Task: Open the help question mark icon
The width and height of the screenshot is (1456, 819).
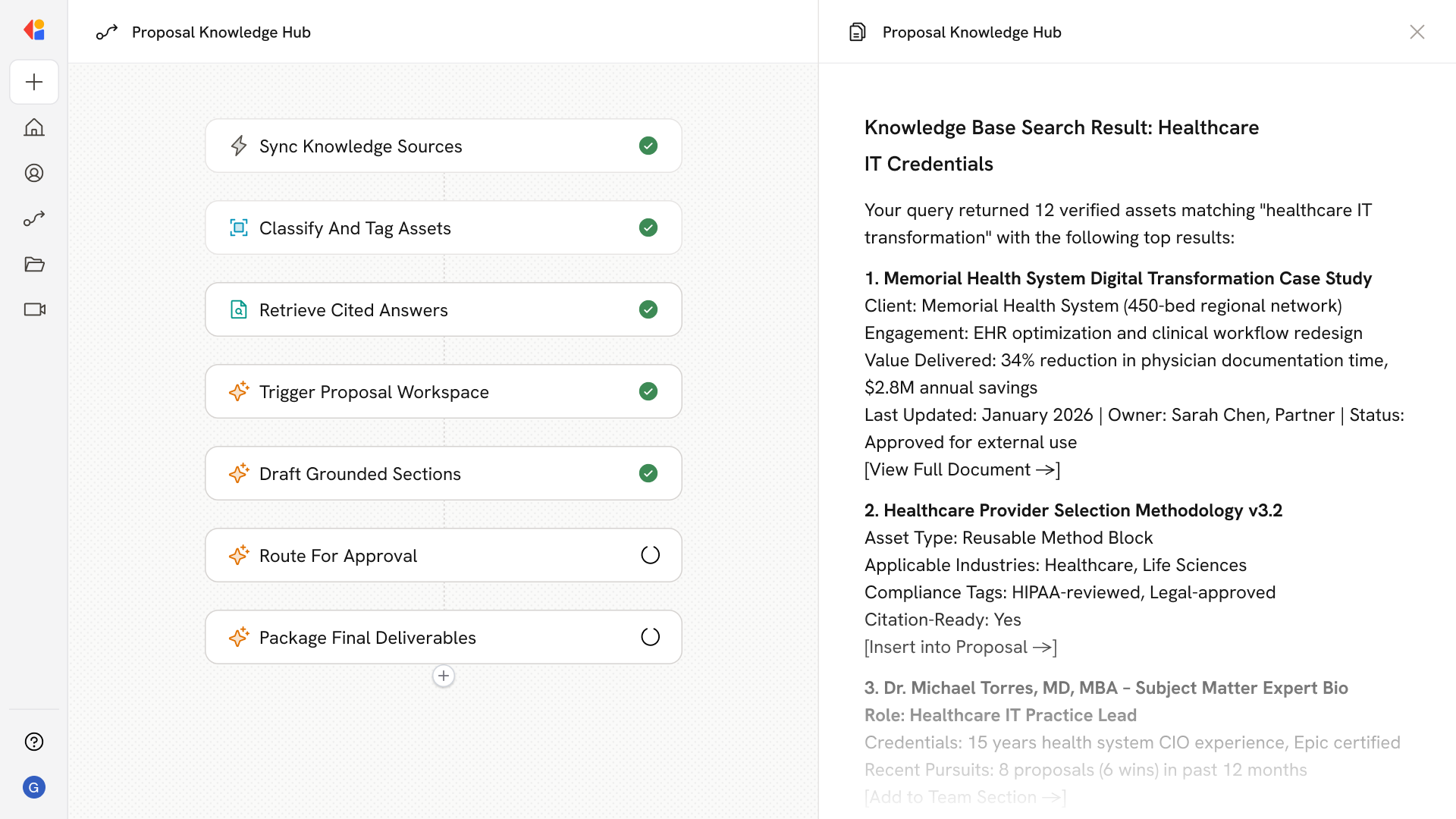Action: click(34, 742)
